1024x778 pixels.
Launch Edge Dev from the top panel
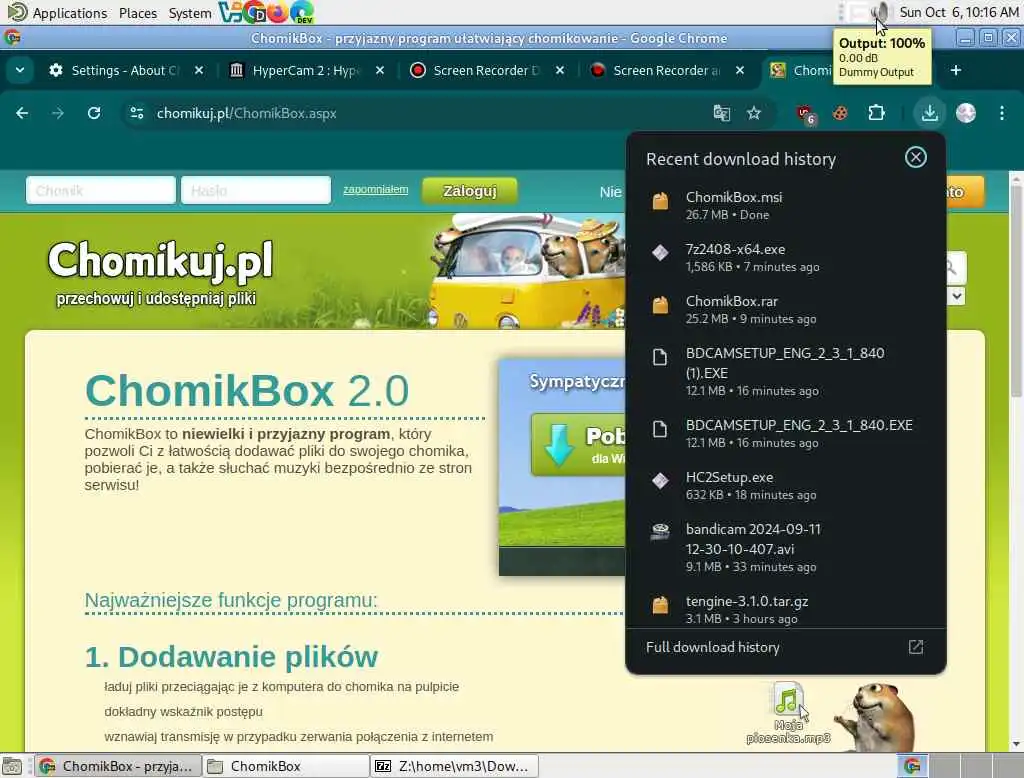302,12
